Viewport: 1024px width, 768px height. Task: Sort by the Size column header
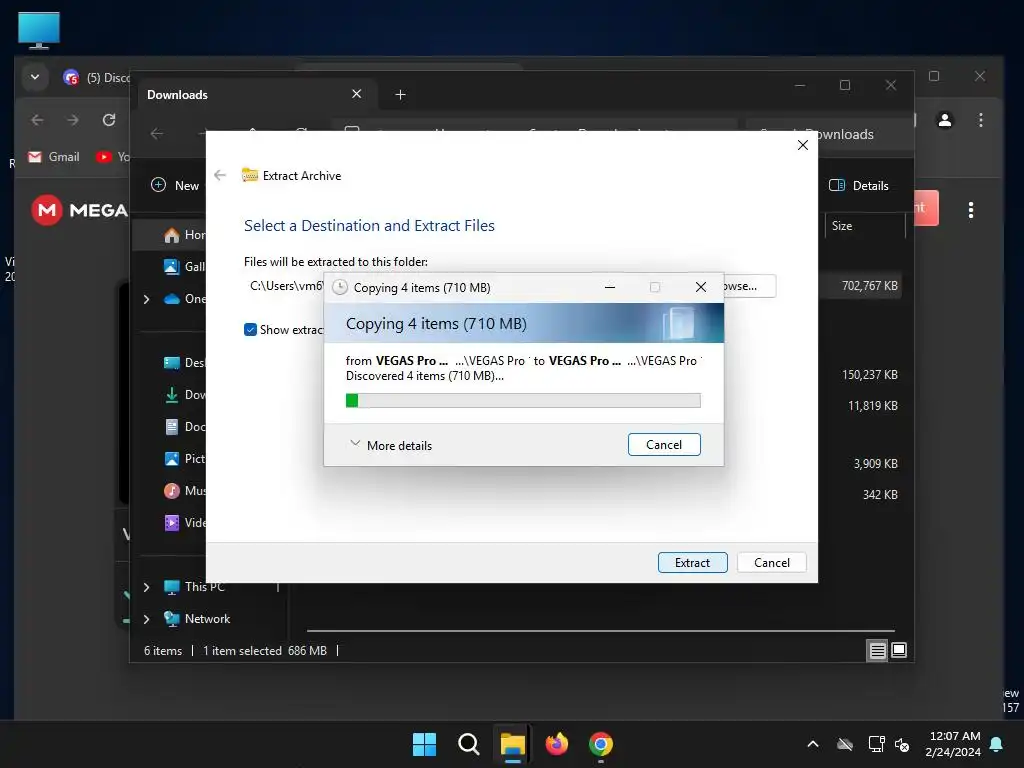coord(865,226)
